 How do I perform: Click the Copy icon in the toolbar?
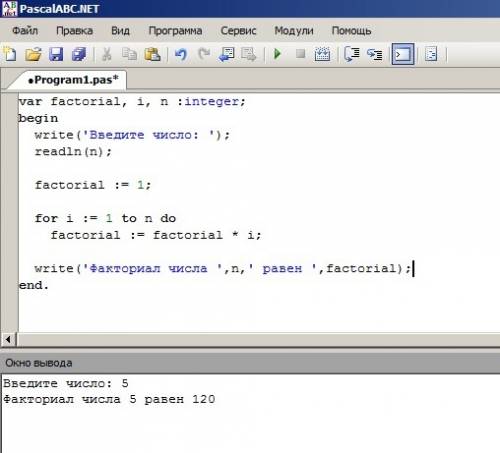point(129,54)
